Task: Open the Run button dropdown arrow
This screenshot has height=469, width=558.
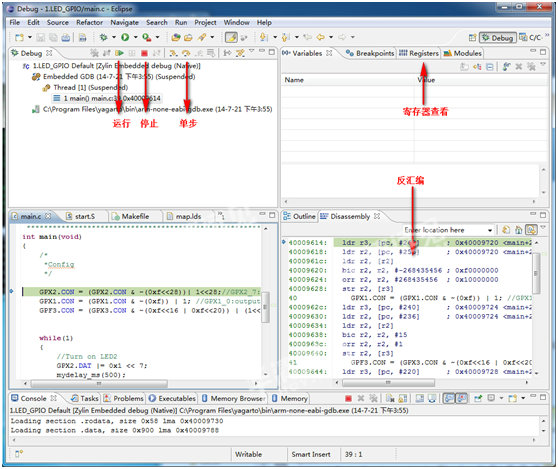Action: (x=135, y=37)
